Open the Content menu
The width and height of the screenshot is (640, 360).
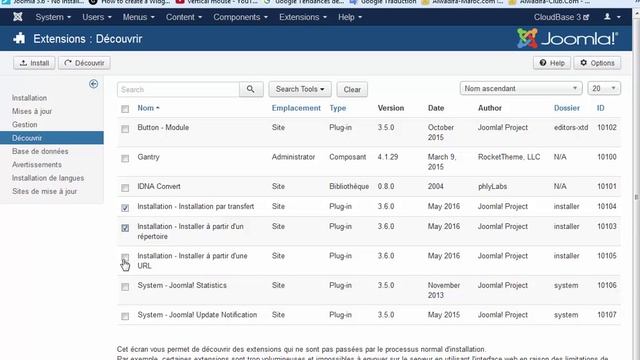(184, 17)
